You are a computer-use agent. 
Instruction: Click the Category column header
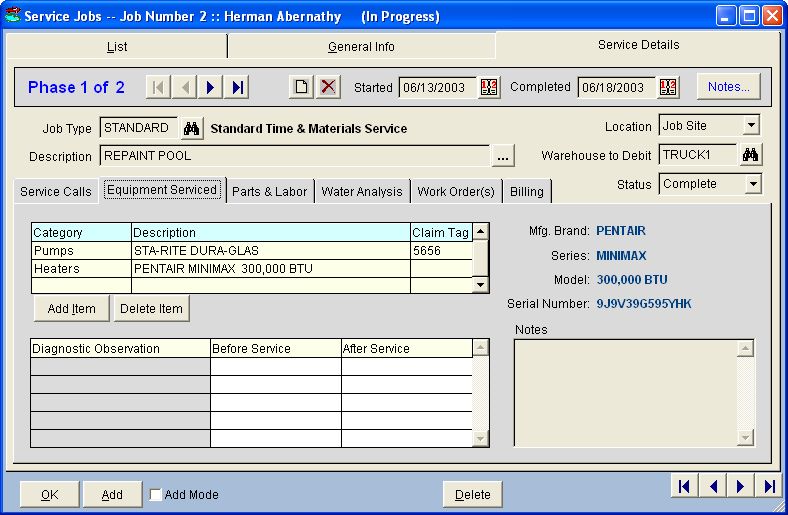pos(81,233)
